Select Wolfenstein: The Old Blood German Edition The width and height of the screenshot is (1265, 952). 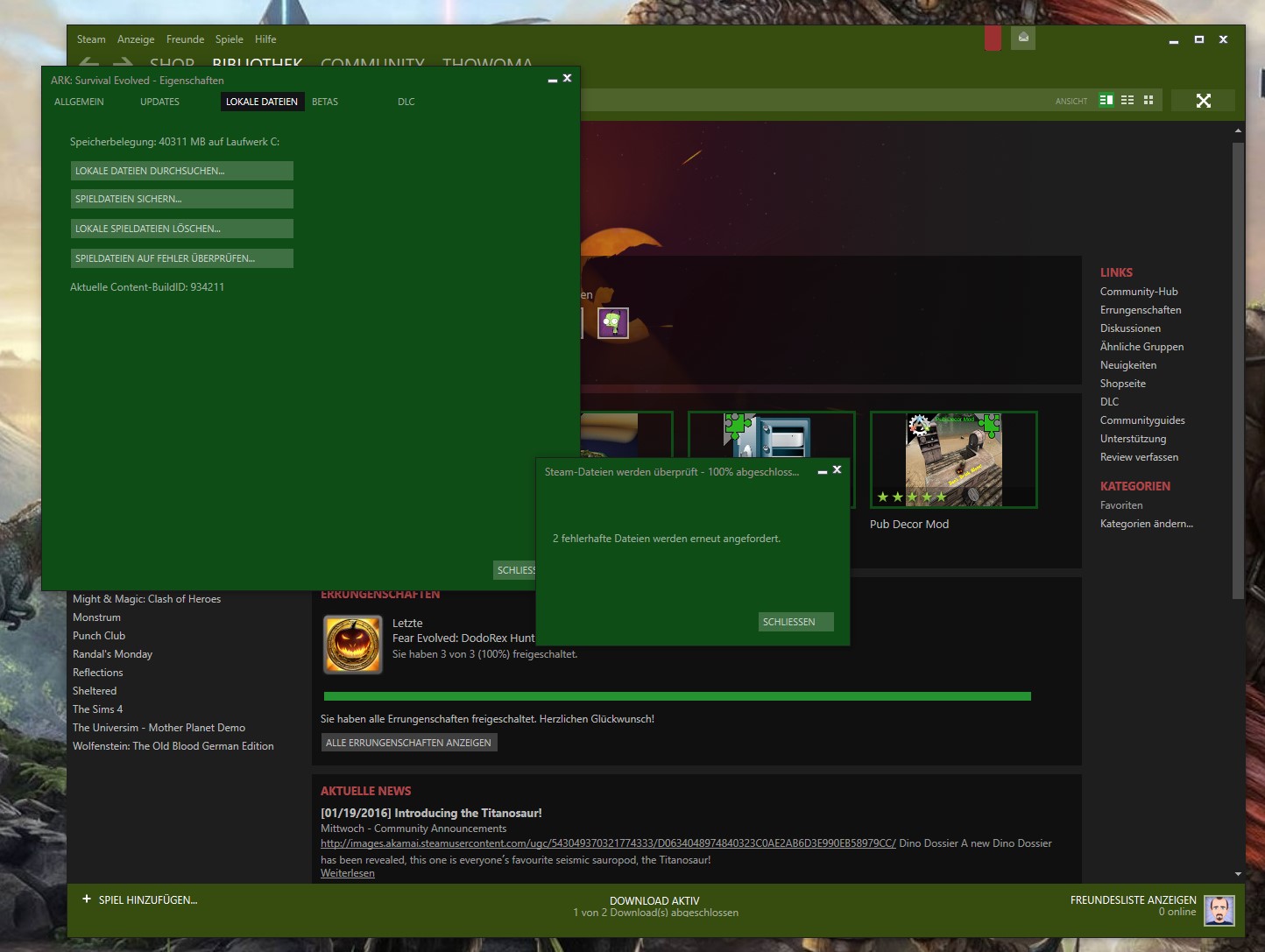click(x=173, y=746)
